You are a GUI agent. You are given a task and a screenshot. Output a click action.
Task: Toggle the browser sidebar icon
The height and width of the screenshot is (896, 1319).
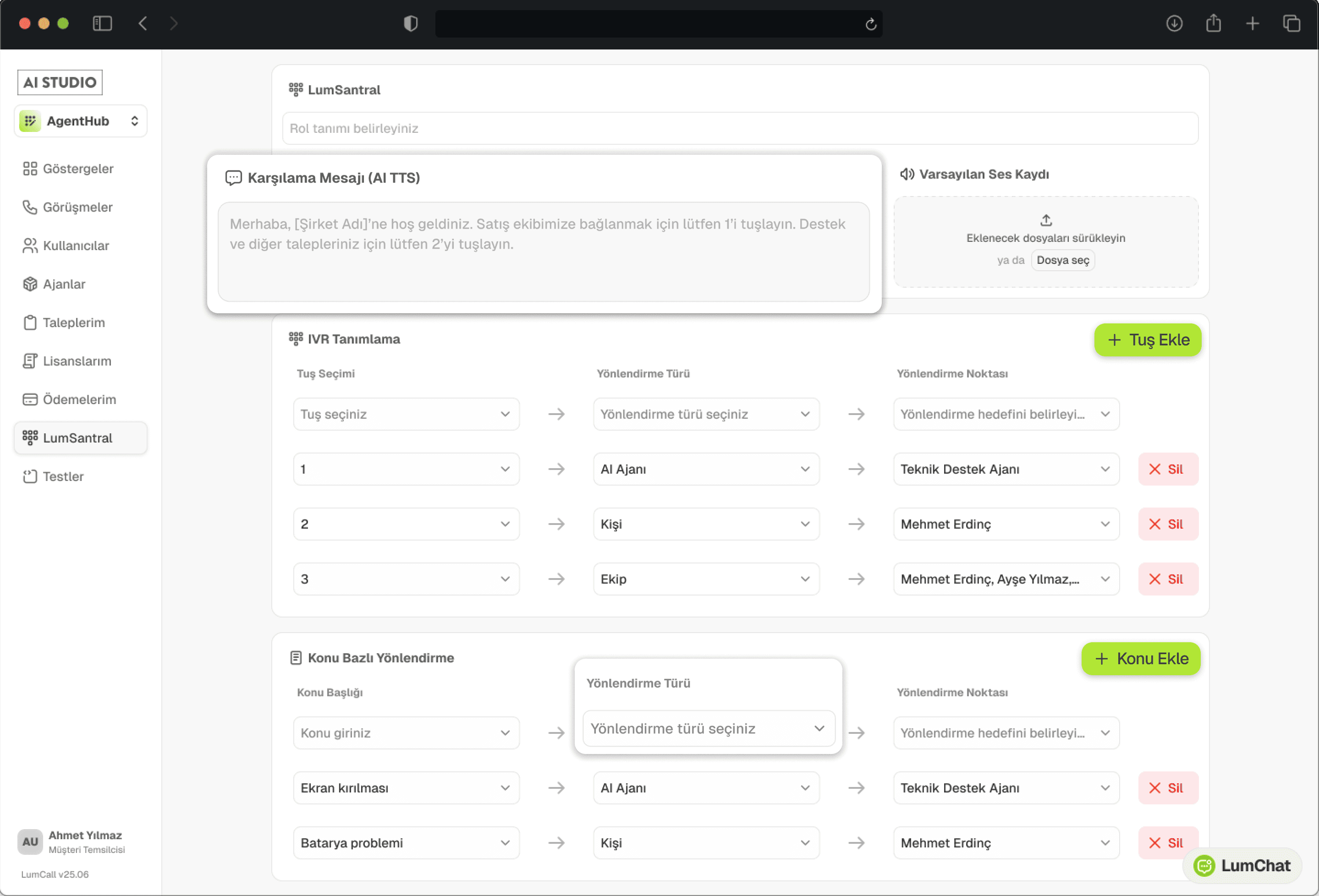click(x=102, y=24)
